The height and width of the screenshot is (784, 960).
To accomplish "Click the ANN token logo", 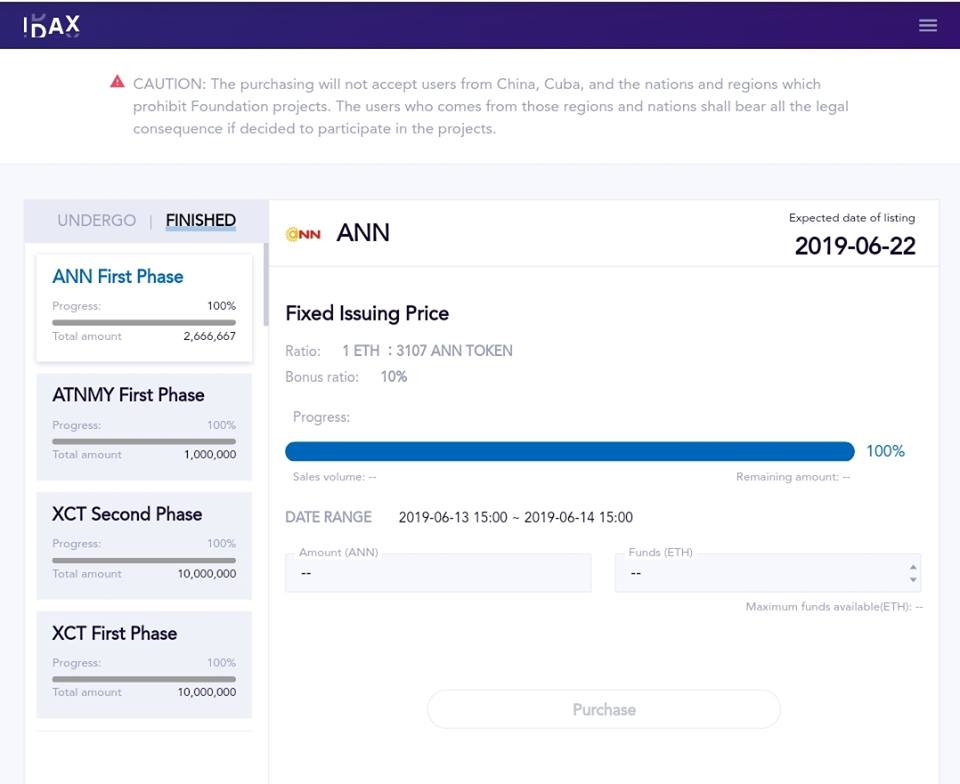I will [x=303, y=234].
